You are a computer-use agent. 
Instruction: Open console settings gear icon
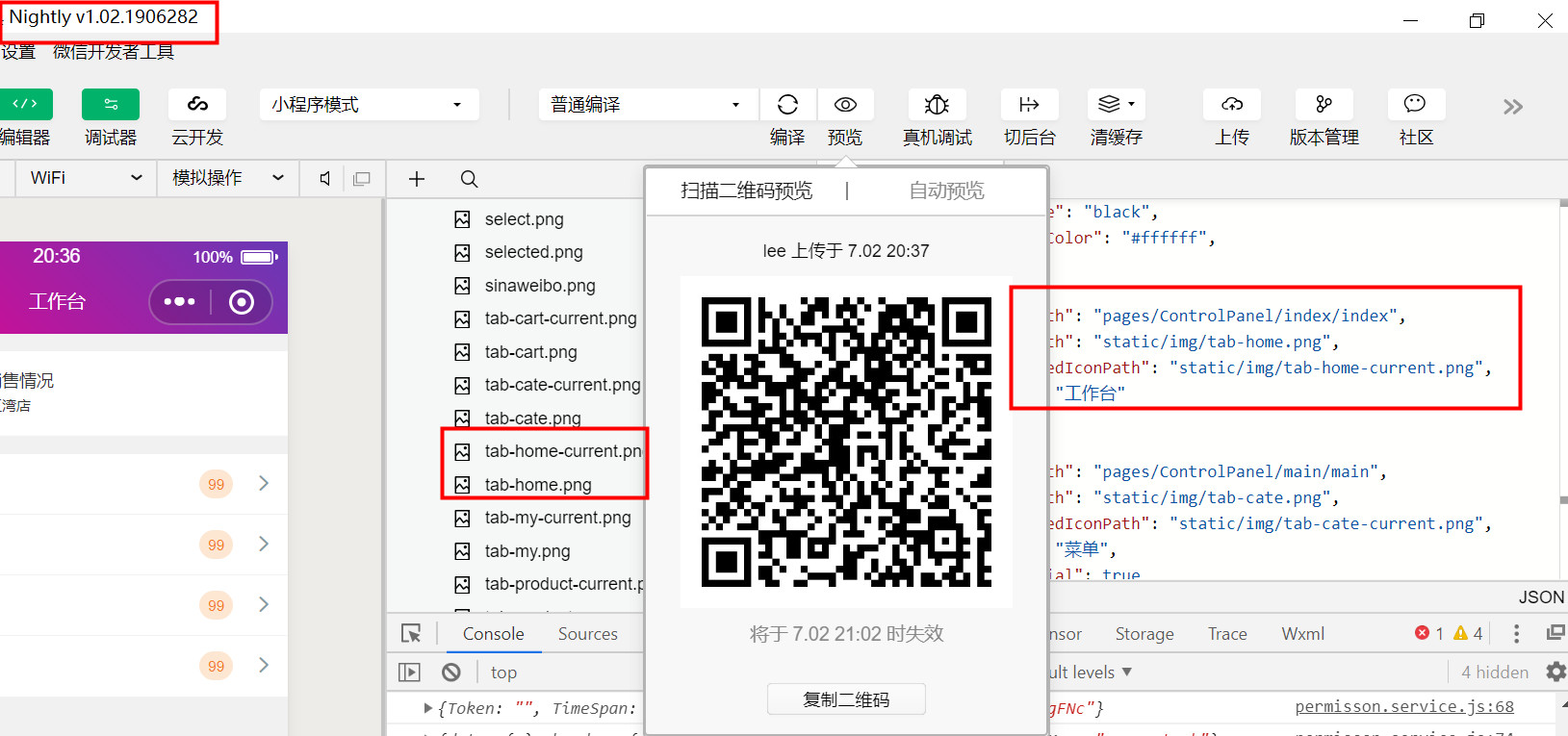pos(1555,672)
